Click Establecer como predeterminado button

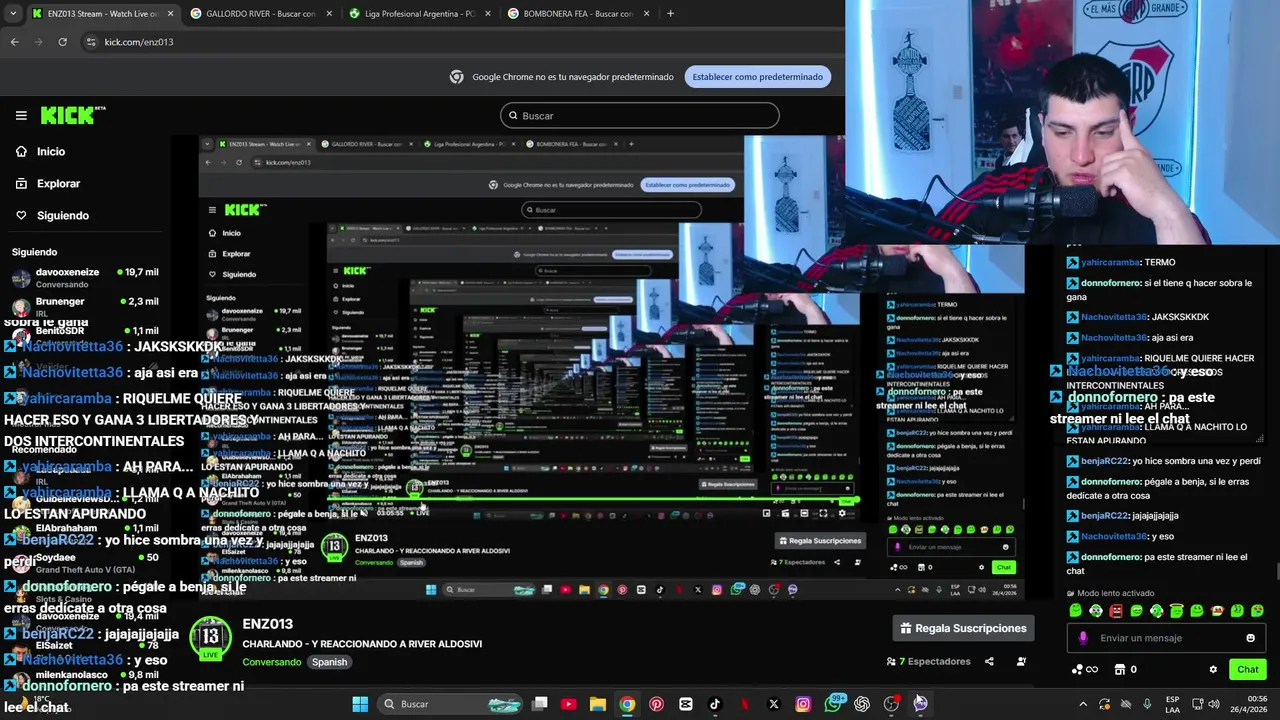click(x=757, y=77)
